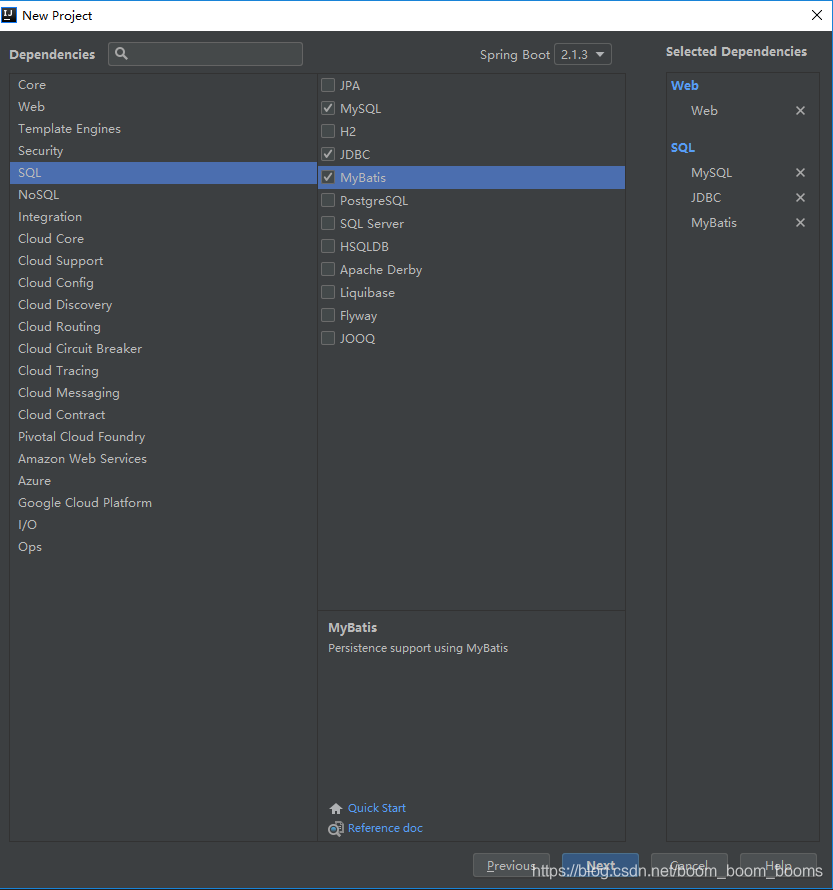Select the Integration category
Image resolution: width=833 pixels, height=890 pixels.
pyautogui.click(x=163, y=217)
